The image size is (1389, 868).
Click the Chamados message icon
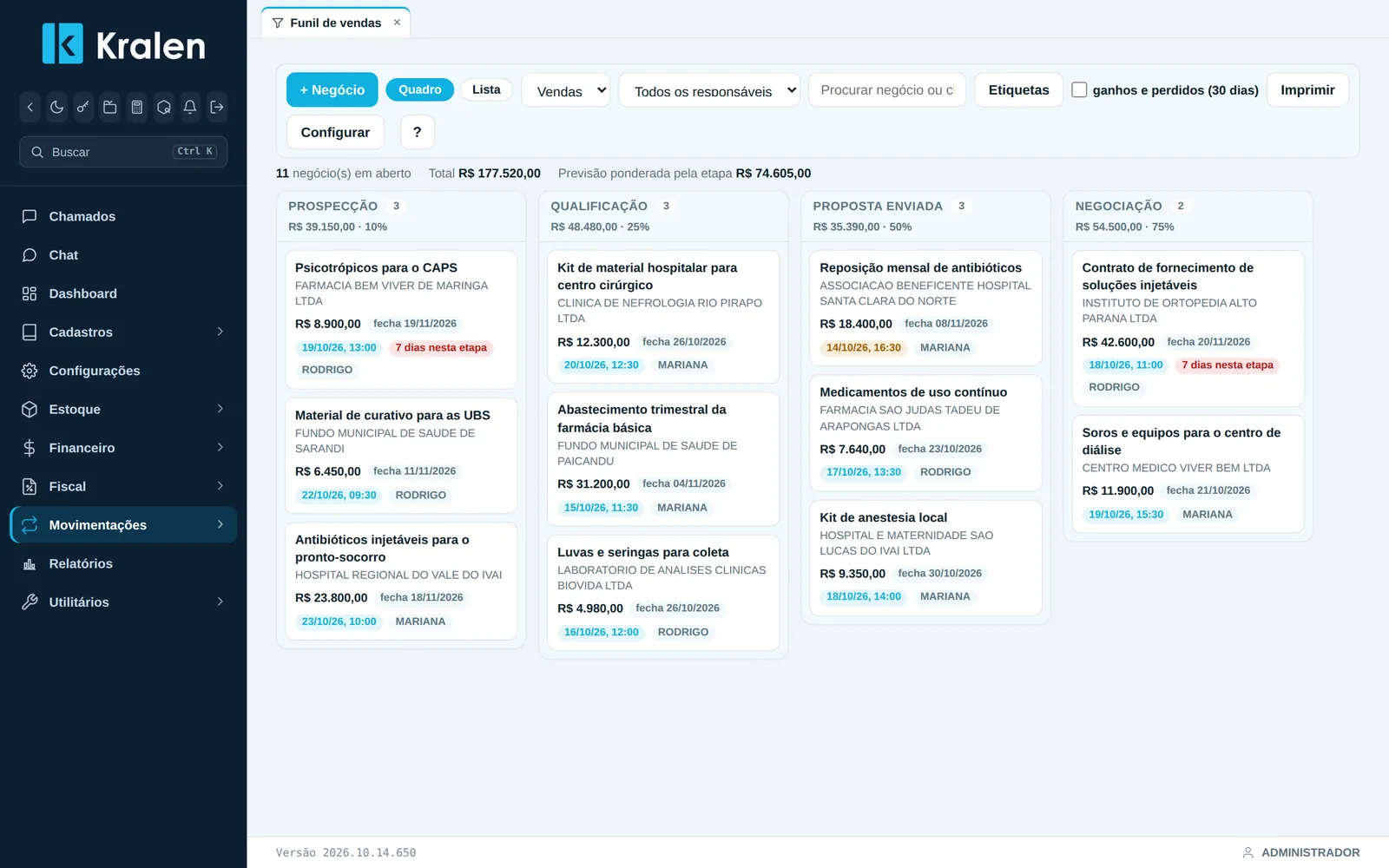[x=30, y=216]
